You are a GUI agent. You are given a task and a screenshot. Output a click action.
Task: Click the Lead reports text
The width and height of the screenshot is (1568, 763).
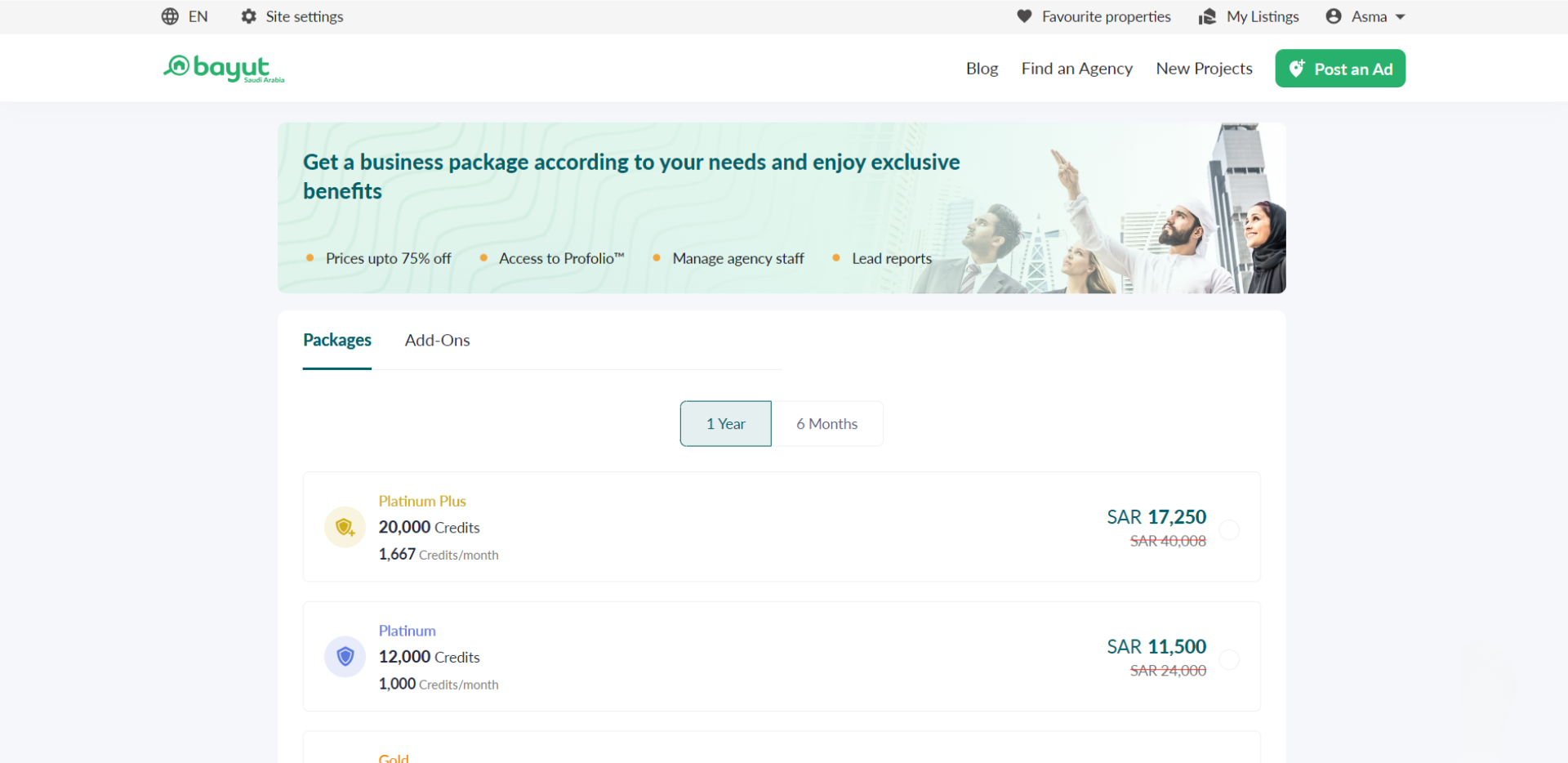click(892, 258)
